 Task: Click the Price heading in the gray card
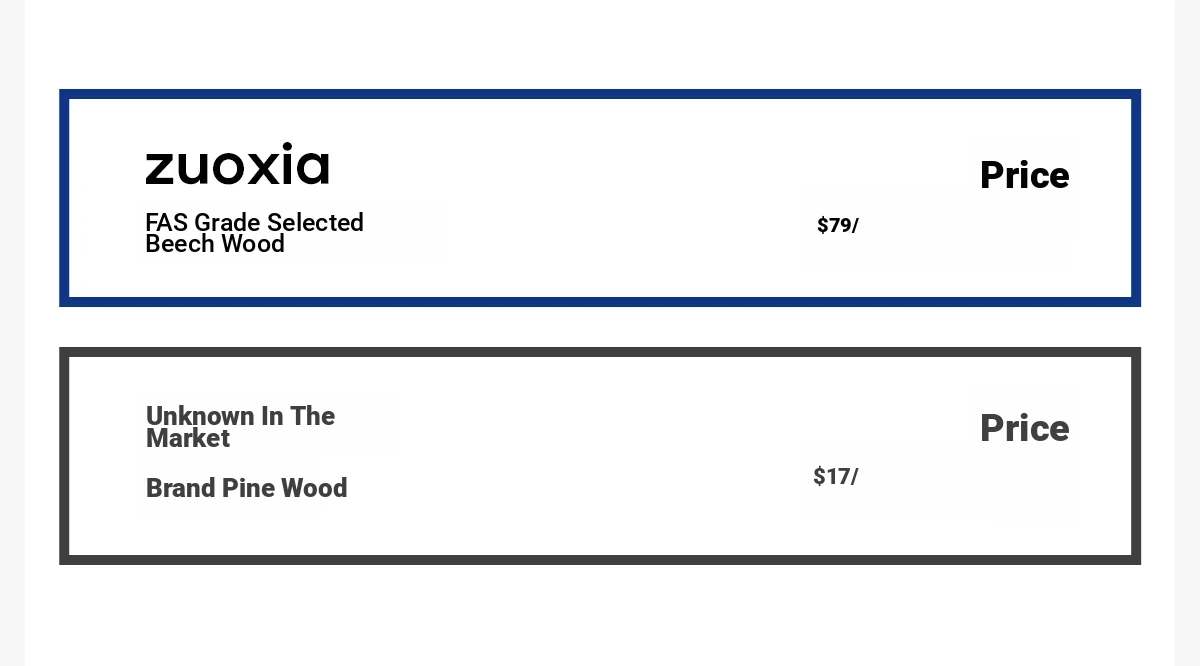pos(1024,428)
